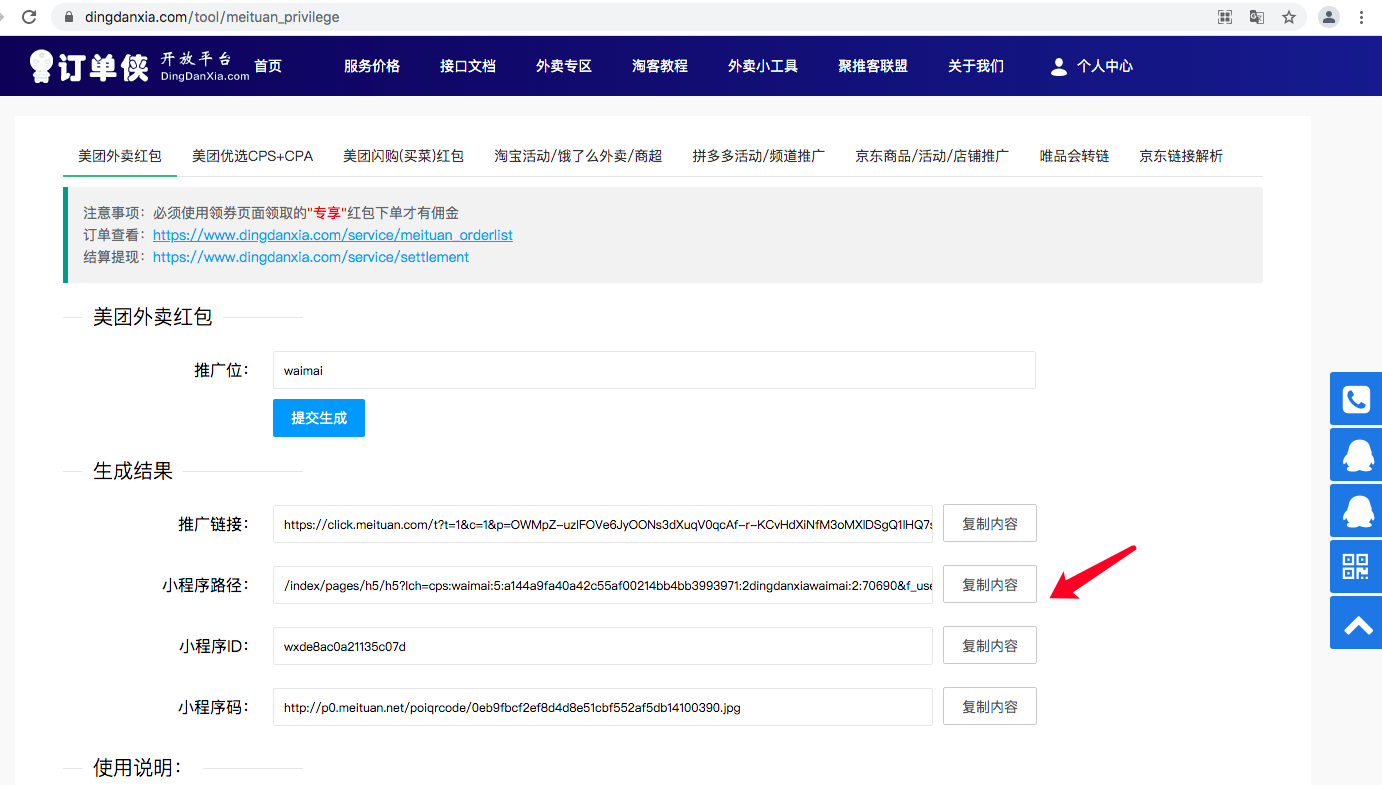
Task: Click the lock icon in address bar
Action: pyautogui.click(x=69, y=17)
